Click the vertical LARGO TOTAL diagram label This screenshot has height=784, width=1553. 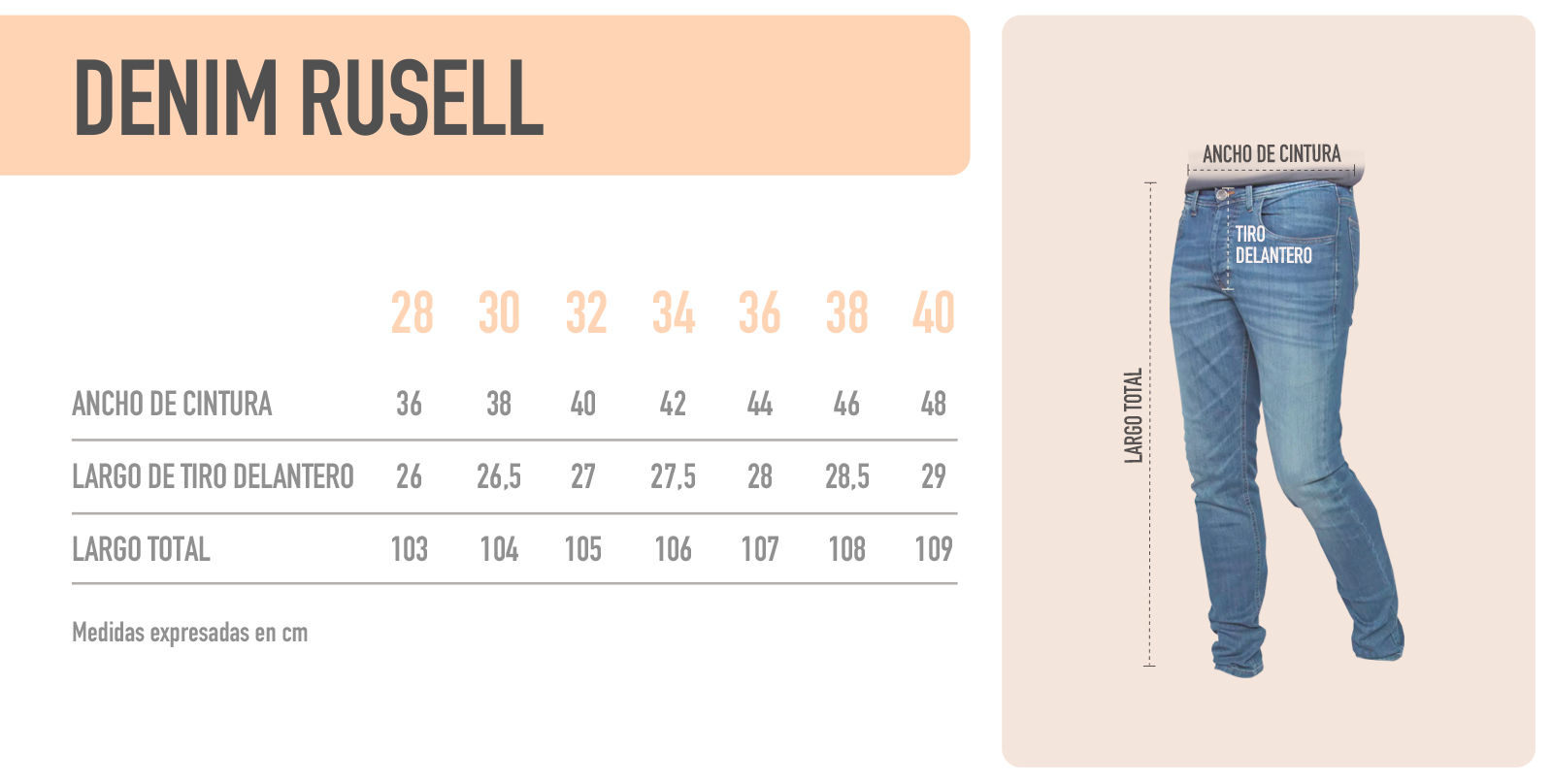(1133, 415)
